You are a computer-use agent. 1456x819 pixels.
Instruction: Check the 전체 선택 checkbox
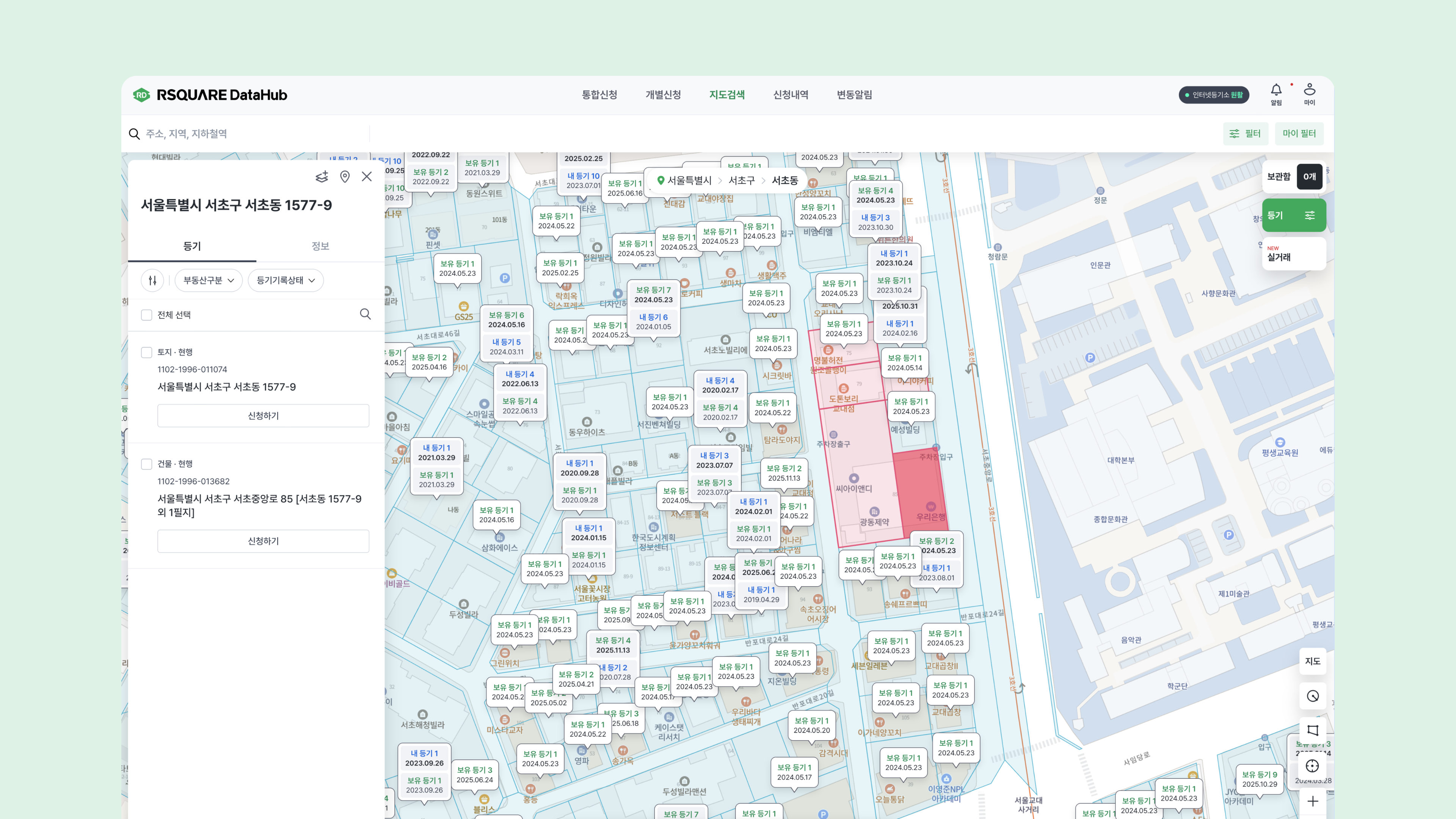[x=147, y=315]
